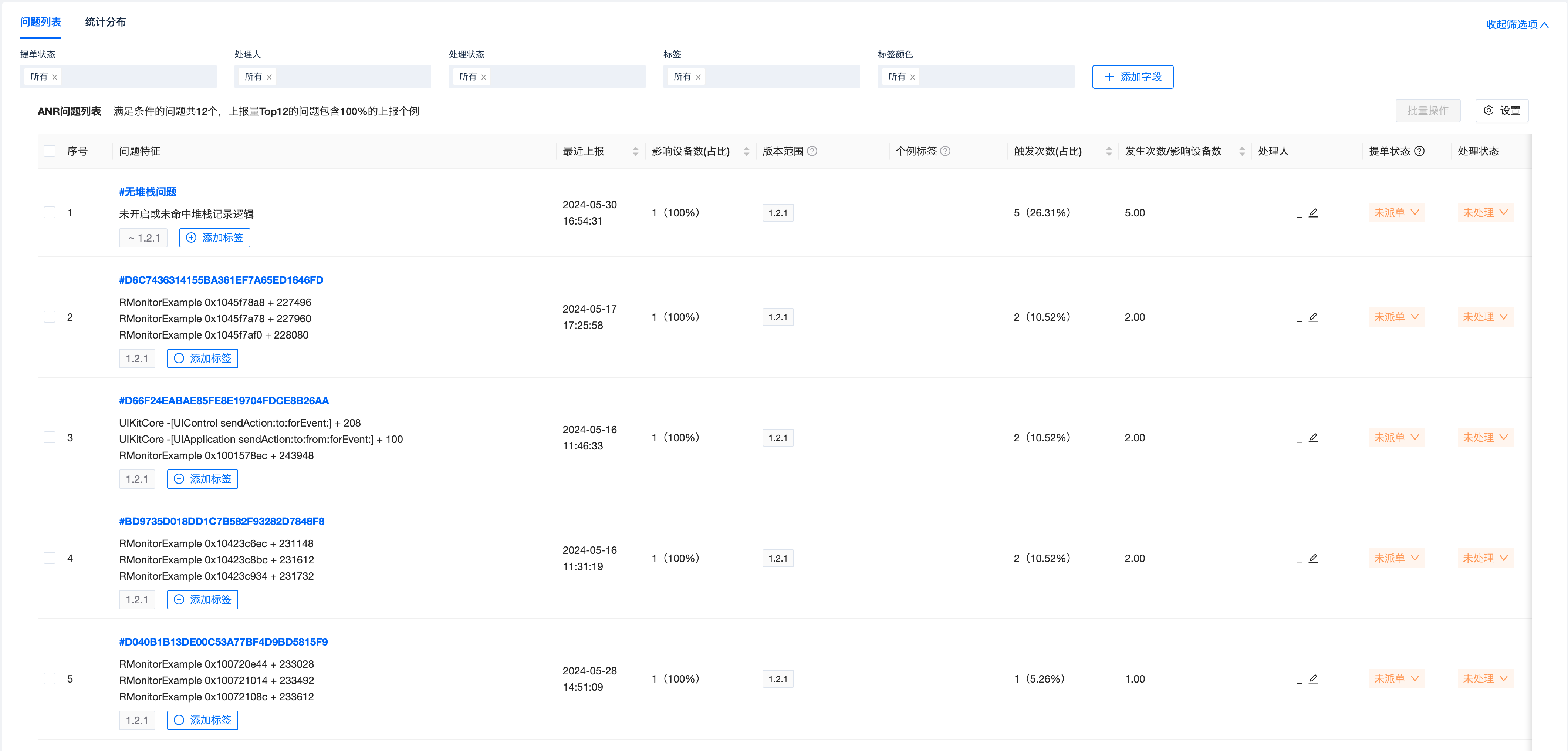
Task: Click the edit pencil icon in row 1
Action: pyautogui.click(x=1313, y=213)
